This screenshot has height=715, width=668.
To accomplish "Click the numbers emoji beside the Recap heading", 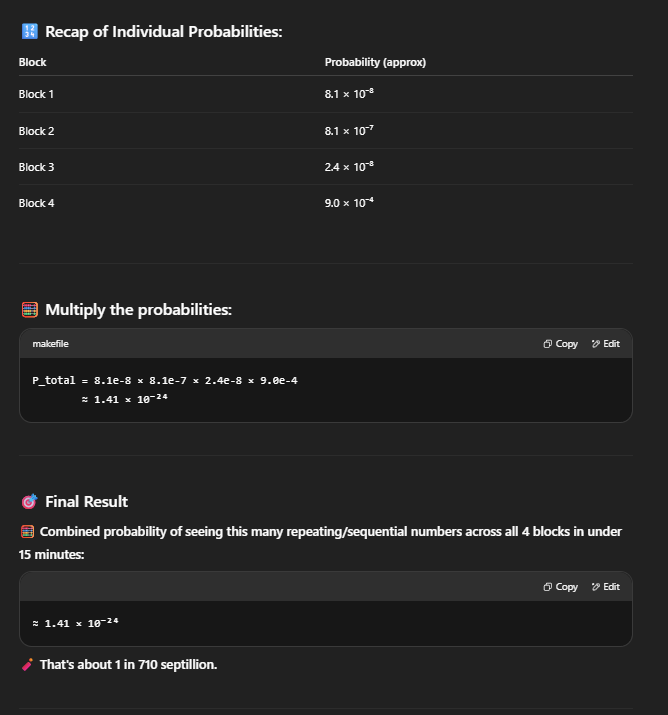I will (29, 32).
